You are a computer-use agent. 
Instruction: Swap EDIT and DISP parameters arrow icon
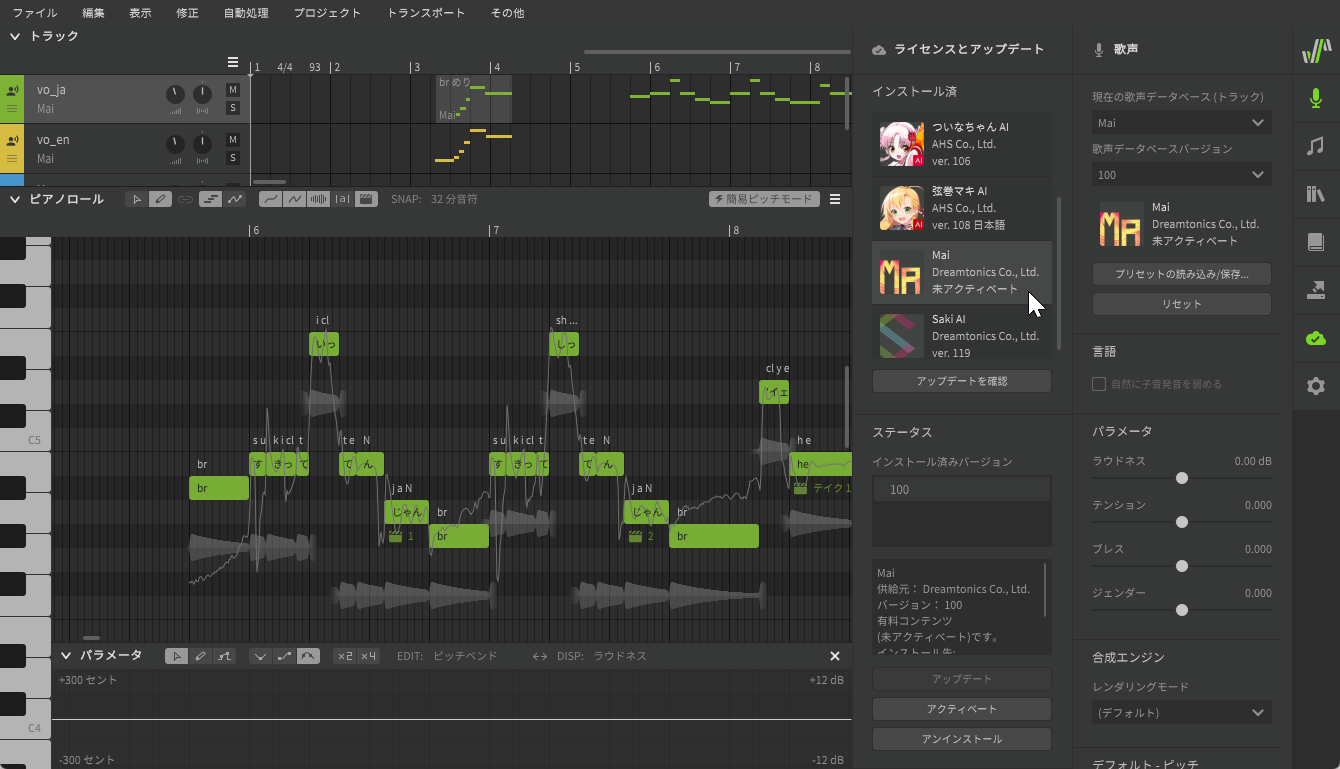540,656
